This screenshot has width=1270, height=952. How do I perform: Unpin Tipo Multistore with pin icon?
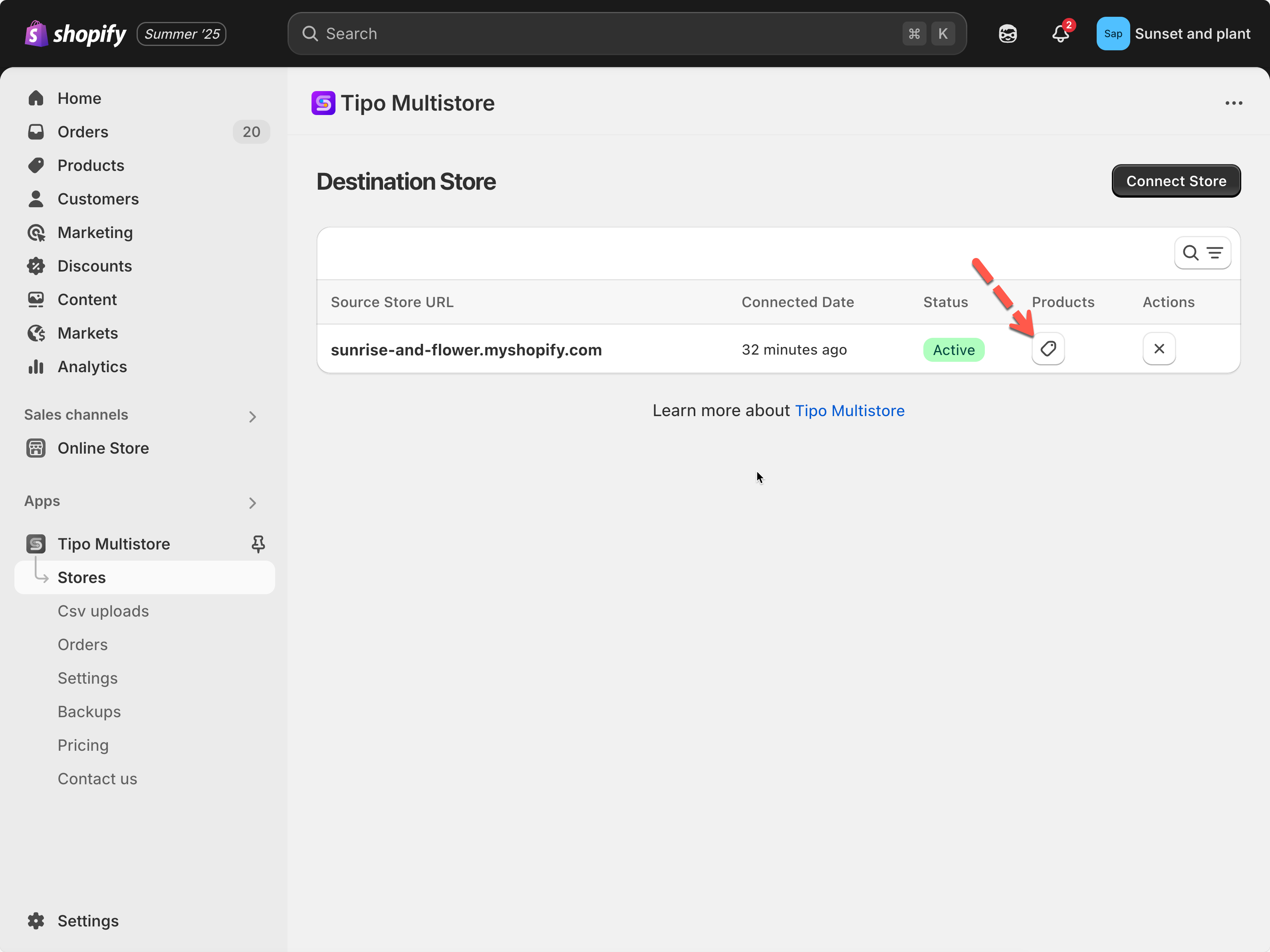pyautogui.click(x=258, y=544)
